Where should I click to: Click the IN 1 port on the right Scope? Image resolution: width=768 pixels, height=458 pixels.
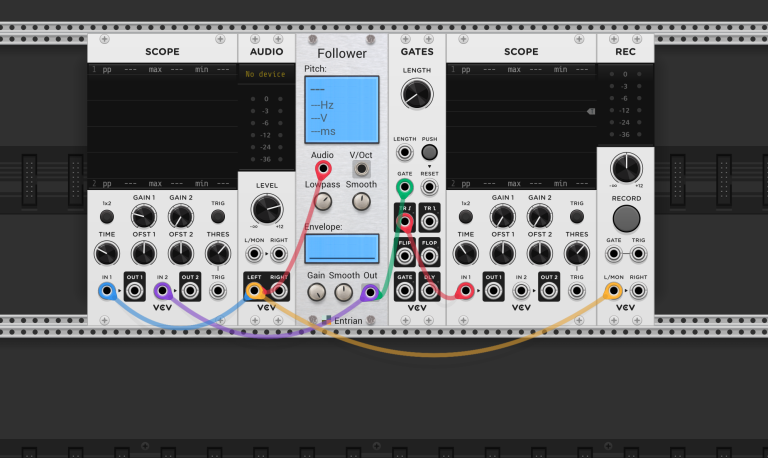click(x=465, y=291)
